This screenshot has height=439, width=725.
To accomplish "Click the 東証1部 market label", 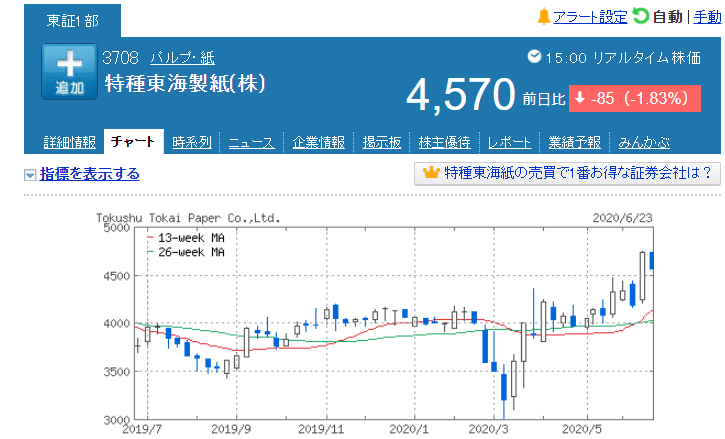I will coord(73,21).
